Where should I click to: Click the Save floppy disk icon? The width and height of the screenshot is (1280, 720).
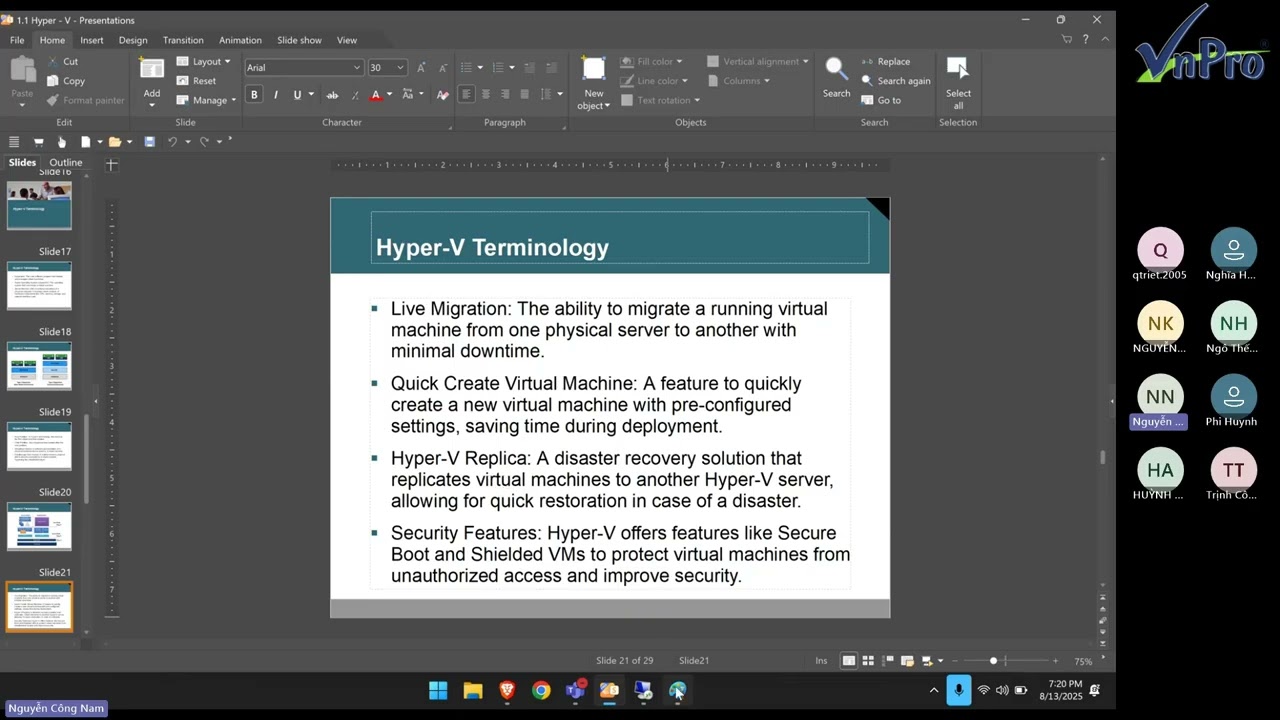[x=149, y=142]
